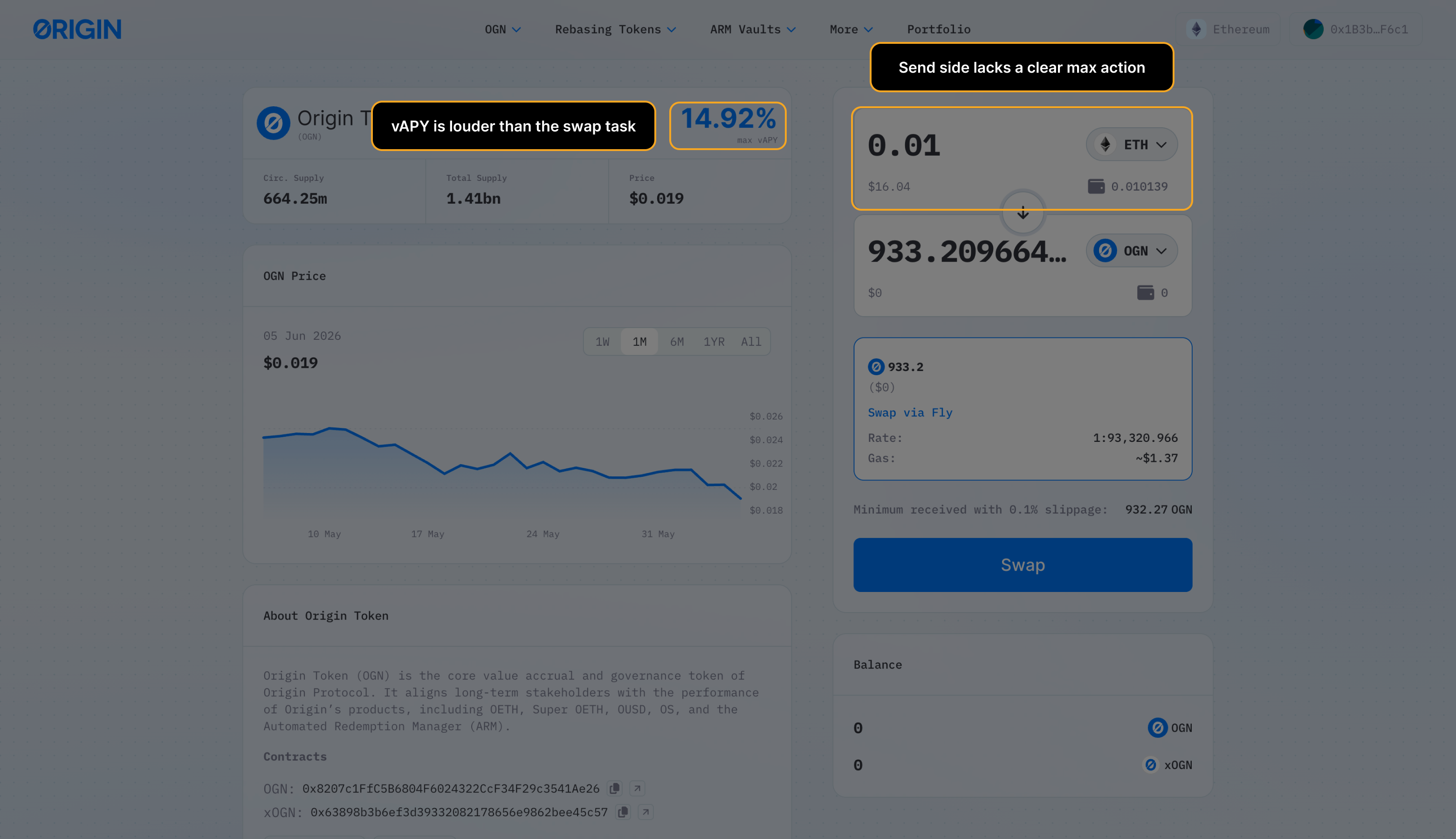Copy the xOGN contract address
The image size is (1456, 839).
[623, 812]
